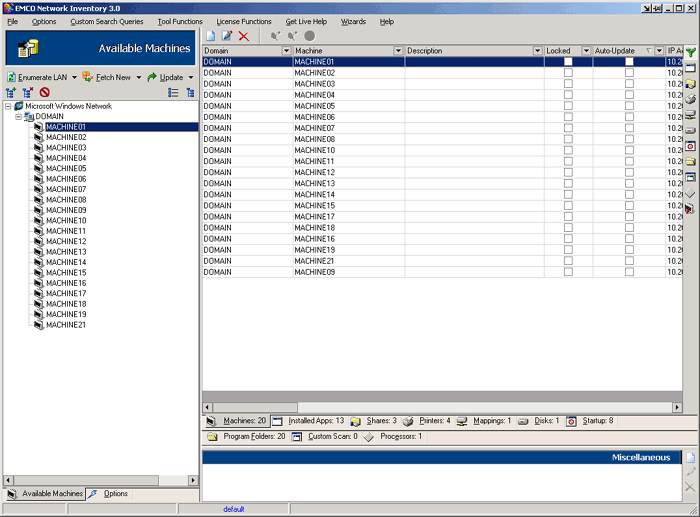Toggle Locked checkbox for MACHINE15
This screenshot has width=700, height=517.
(568, 205)
